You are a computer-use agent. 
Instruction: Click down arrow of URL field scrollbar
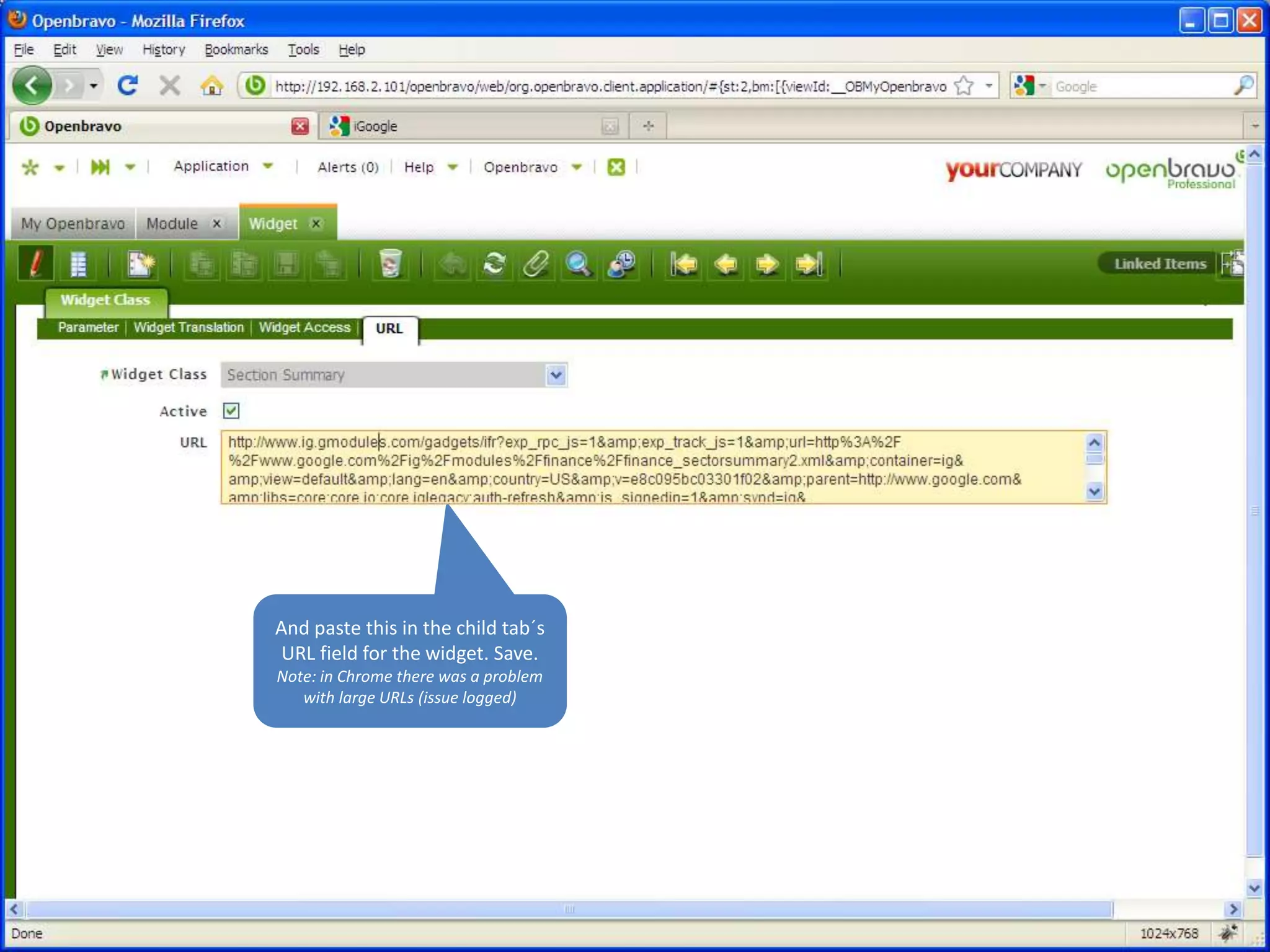coord(1095,491)
